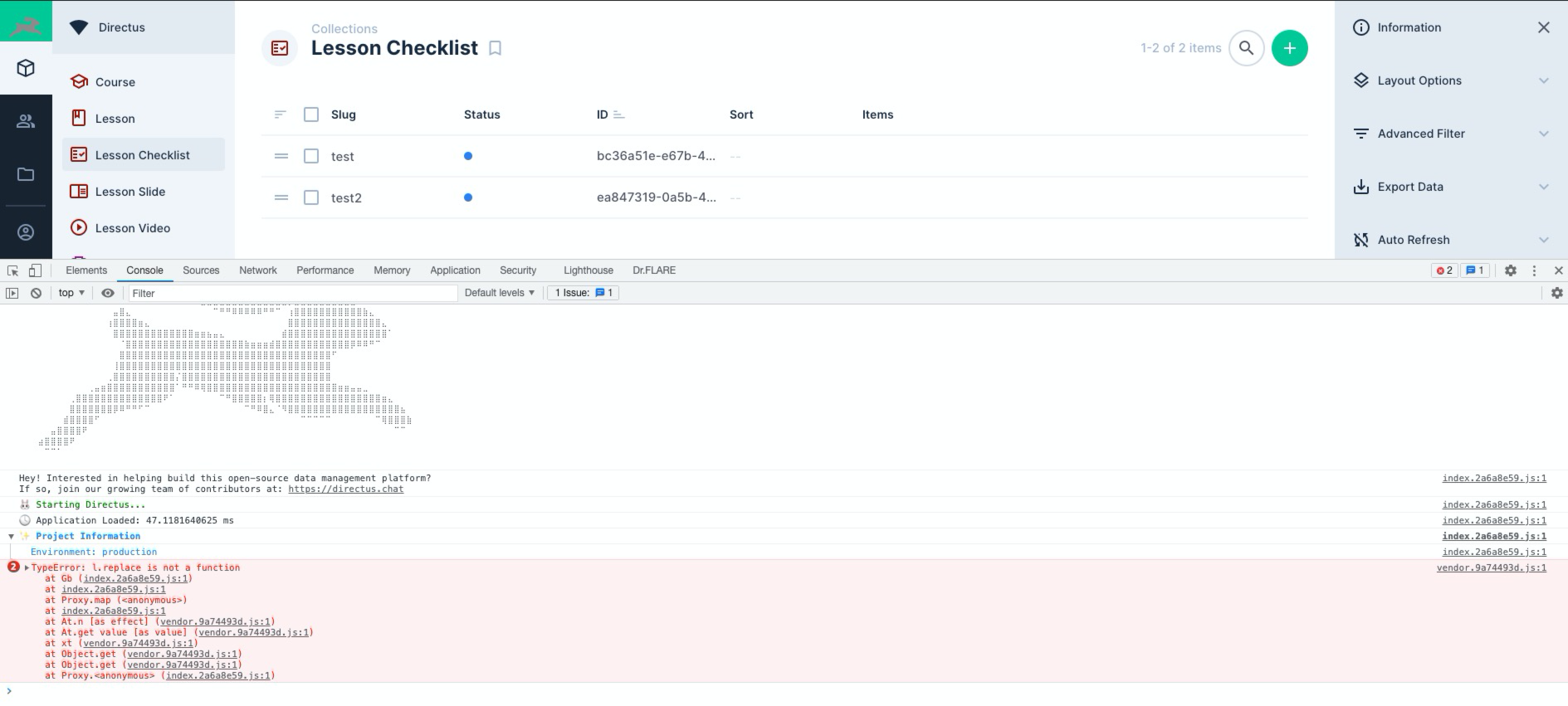Screen dimensions: 1568x706
Task: Open the User Directory people icon
Action: coord(26,121)
